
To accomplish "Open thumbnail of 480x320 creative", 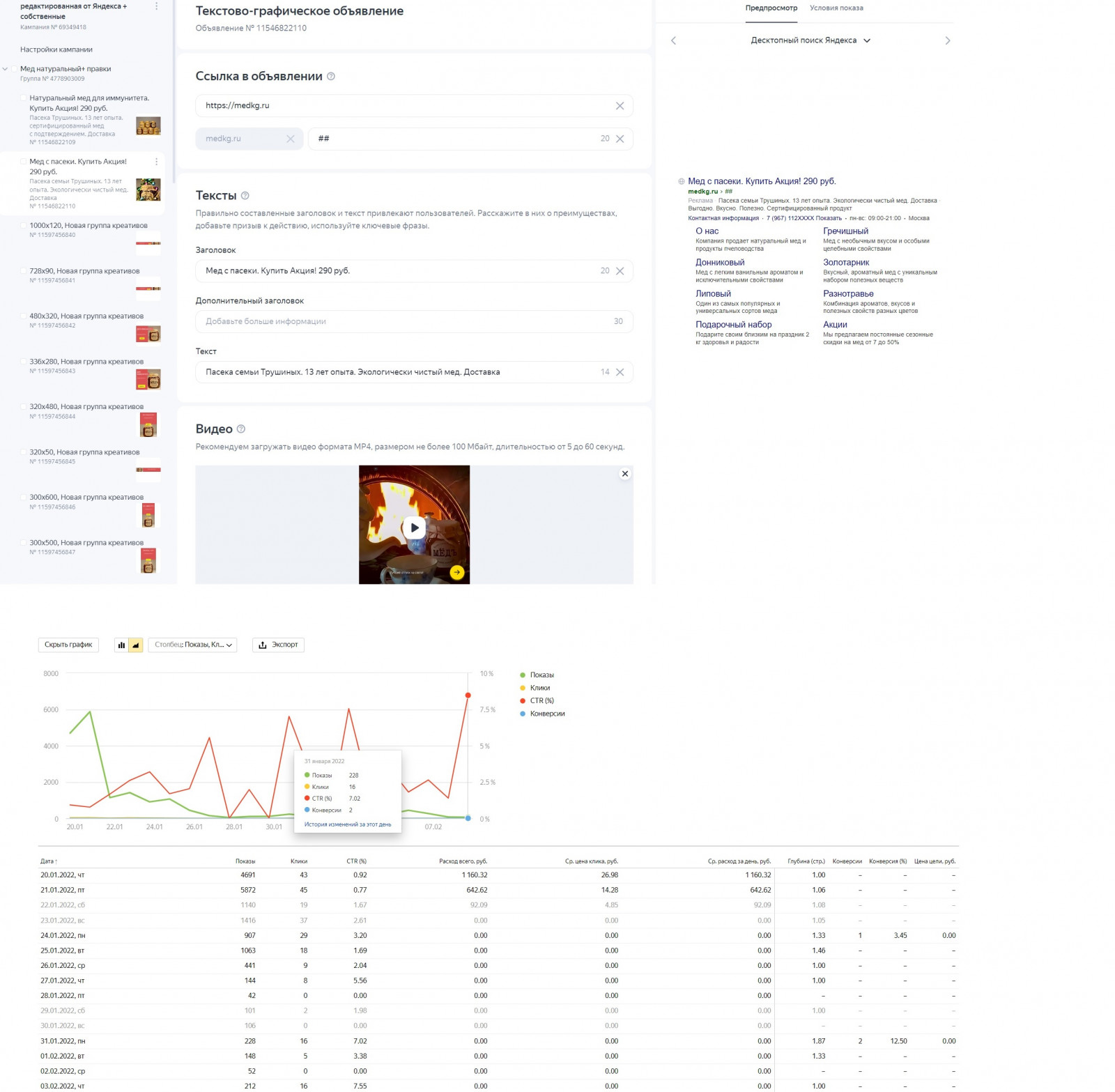I will [x=148, y=334].
